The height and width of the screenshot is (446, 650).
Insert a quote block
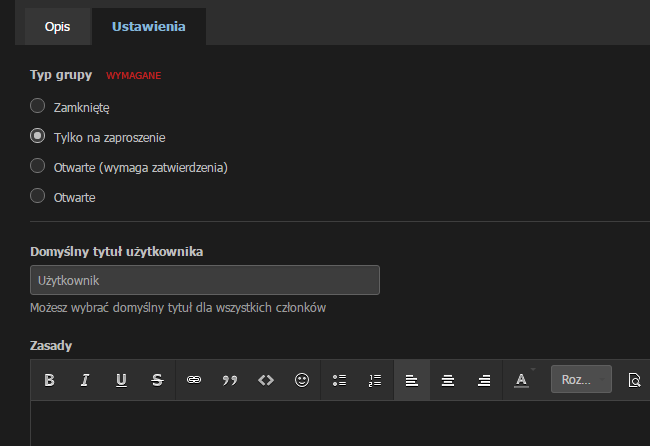[230, 380]
